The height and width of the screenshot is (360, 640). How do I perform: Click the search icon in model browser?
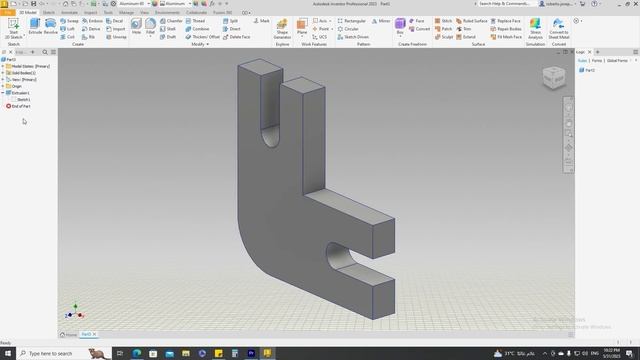tap(45, 52)
